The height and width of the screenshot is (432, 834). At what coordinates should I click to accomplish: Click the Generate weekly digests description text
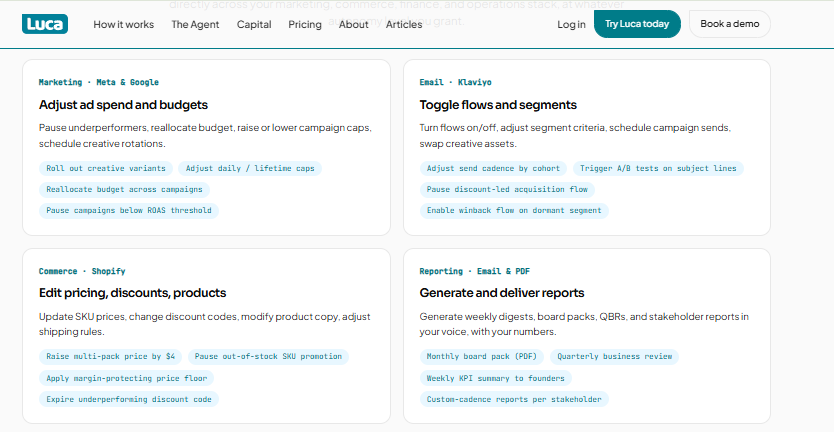[584, 324]
